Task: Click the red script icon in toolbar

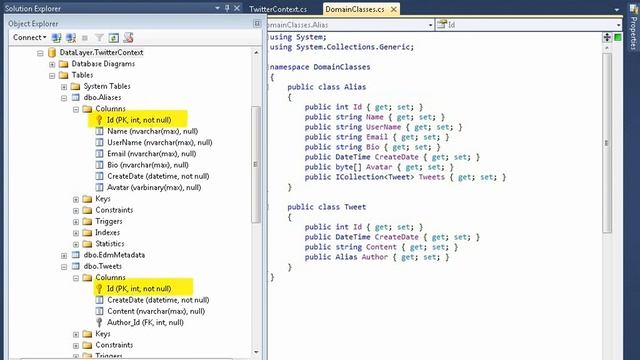Action: click(128, 38)
